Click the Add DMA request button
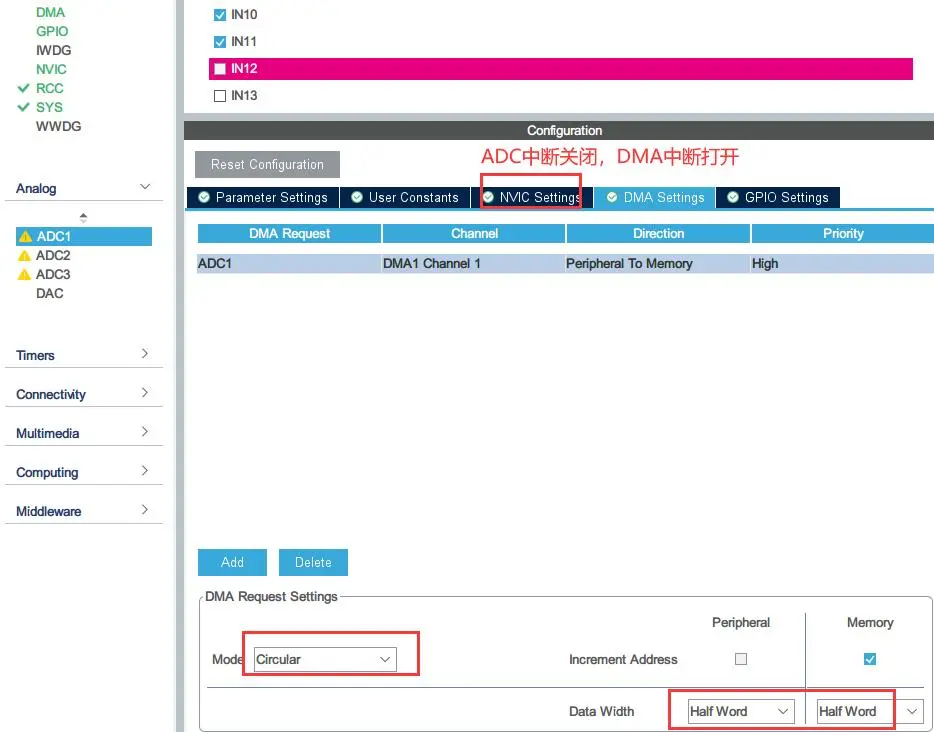The image size is (934, 732). [232, 562]
